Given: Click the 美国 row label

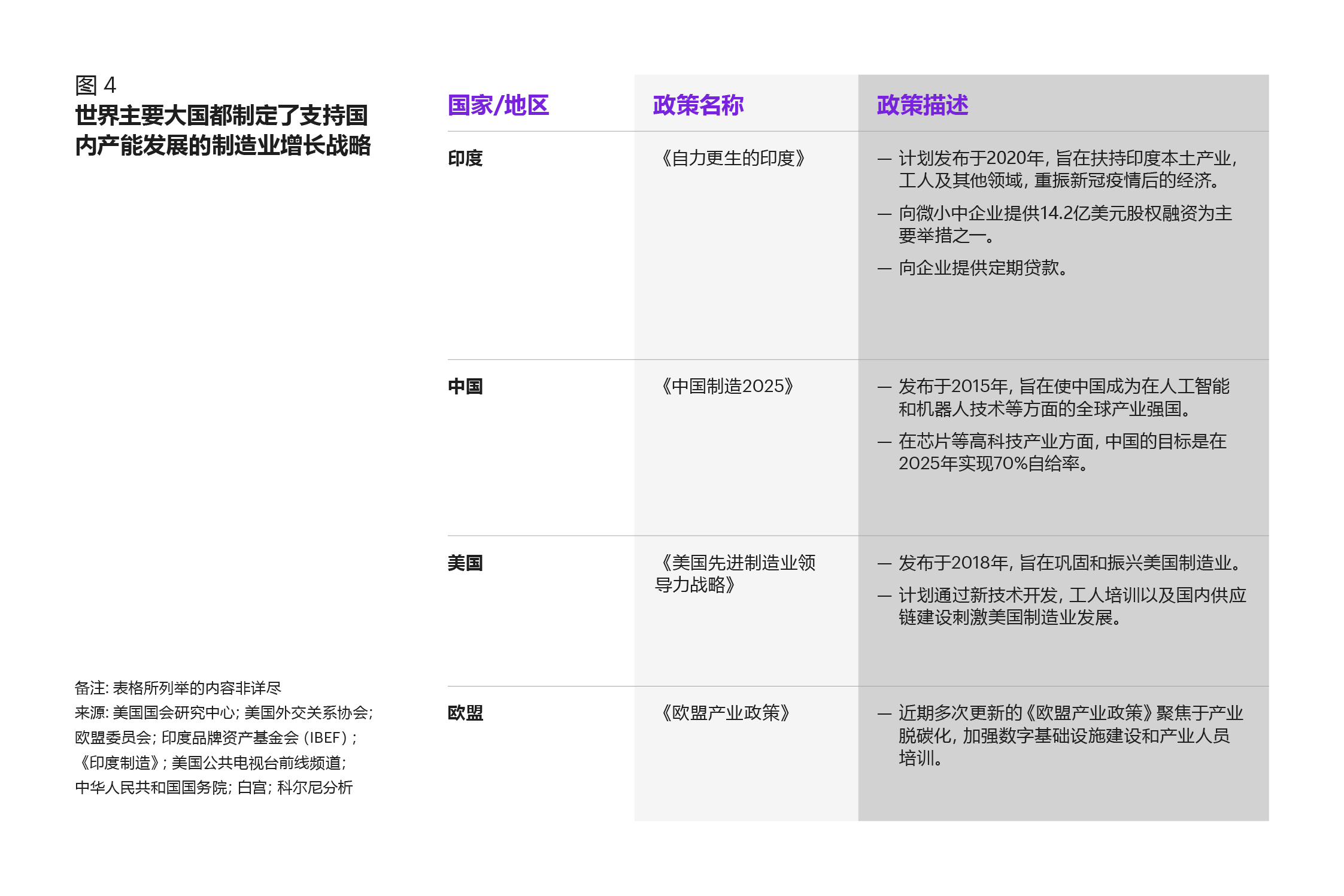Looking at the screenshot, I should 465,563.
